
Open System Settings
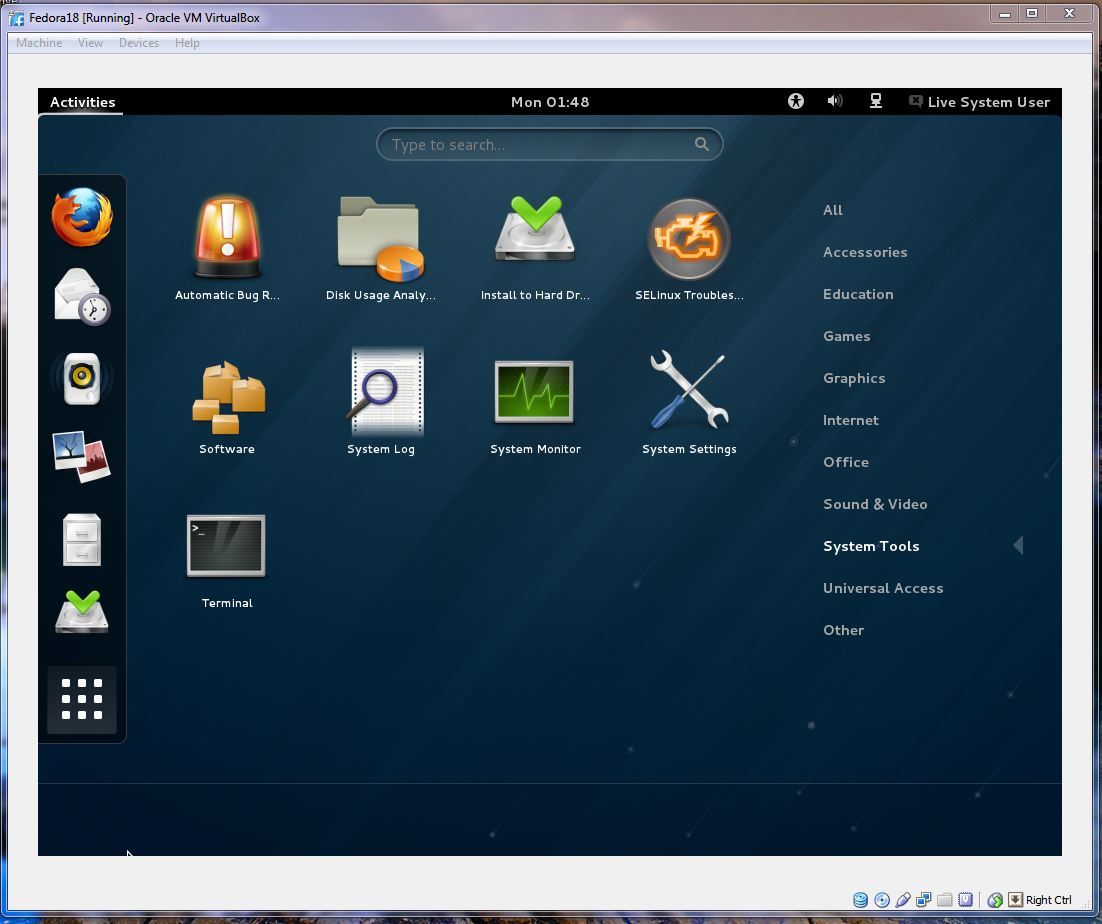688,390
